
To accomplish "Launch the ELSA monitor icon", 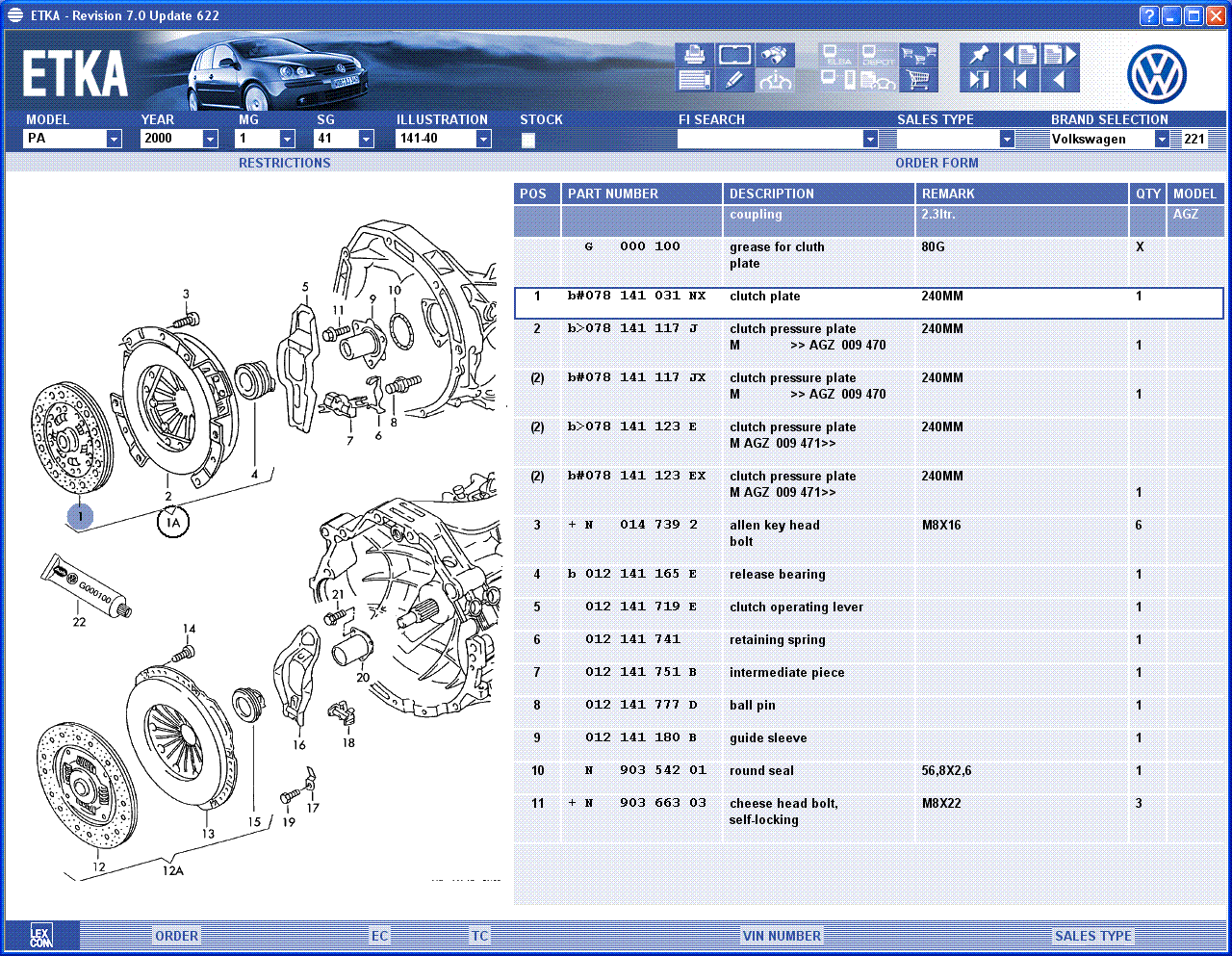I will [838, 55].
